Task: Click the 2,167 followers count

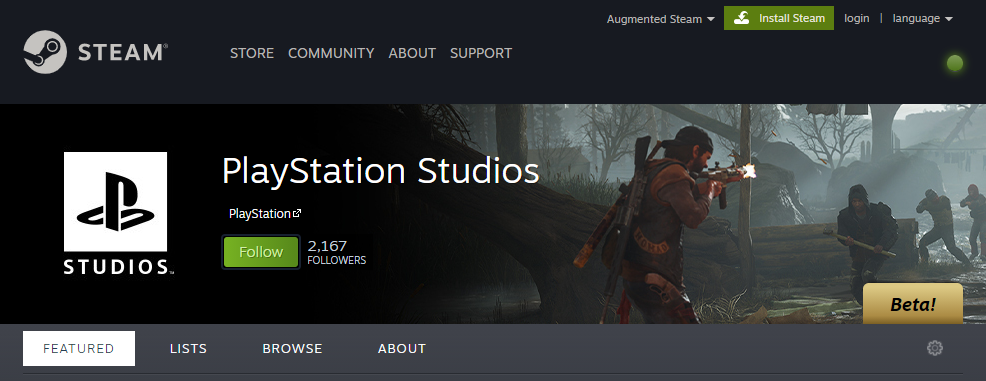Action: (336, 252)
